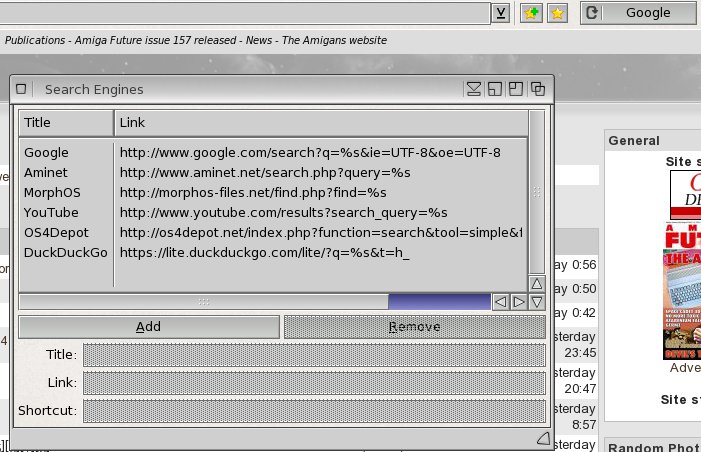
Task: Click the Amiga Future magazine cover thumbnail
Action: (682, 291)
